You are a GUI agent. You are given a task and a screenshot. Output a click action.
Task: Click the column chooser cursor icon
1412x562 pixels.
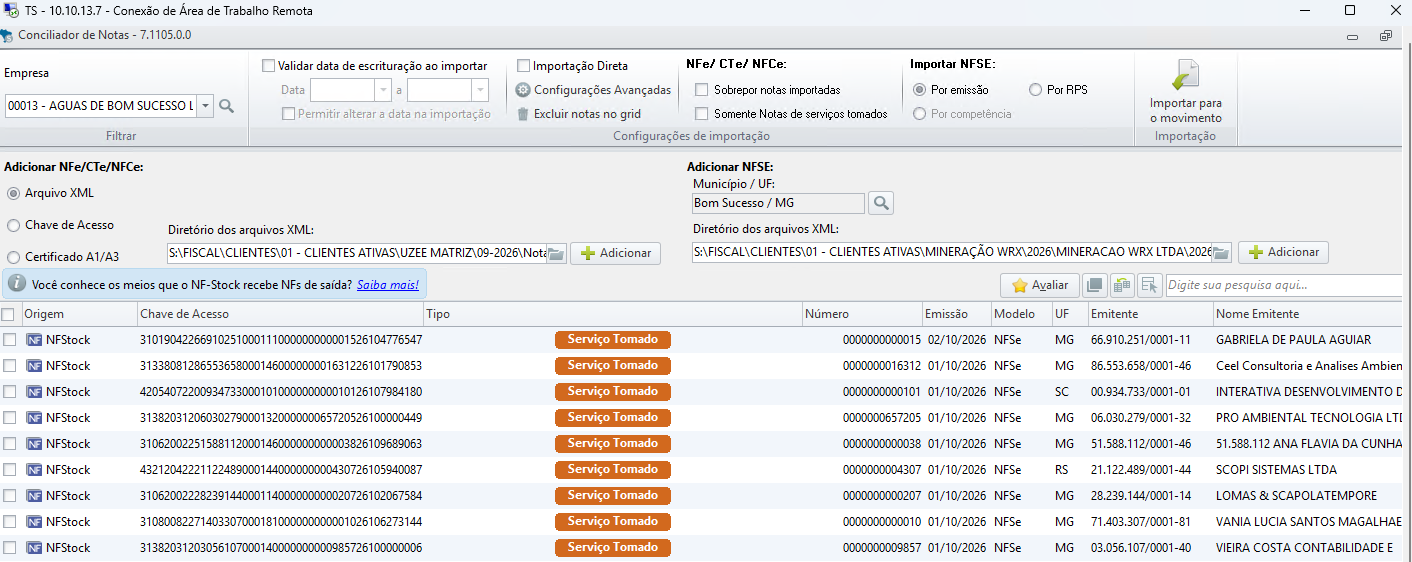click(1148, 285)
